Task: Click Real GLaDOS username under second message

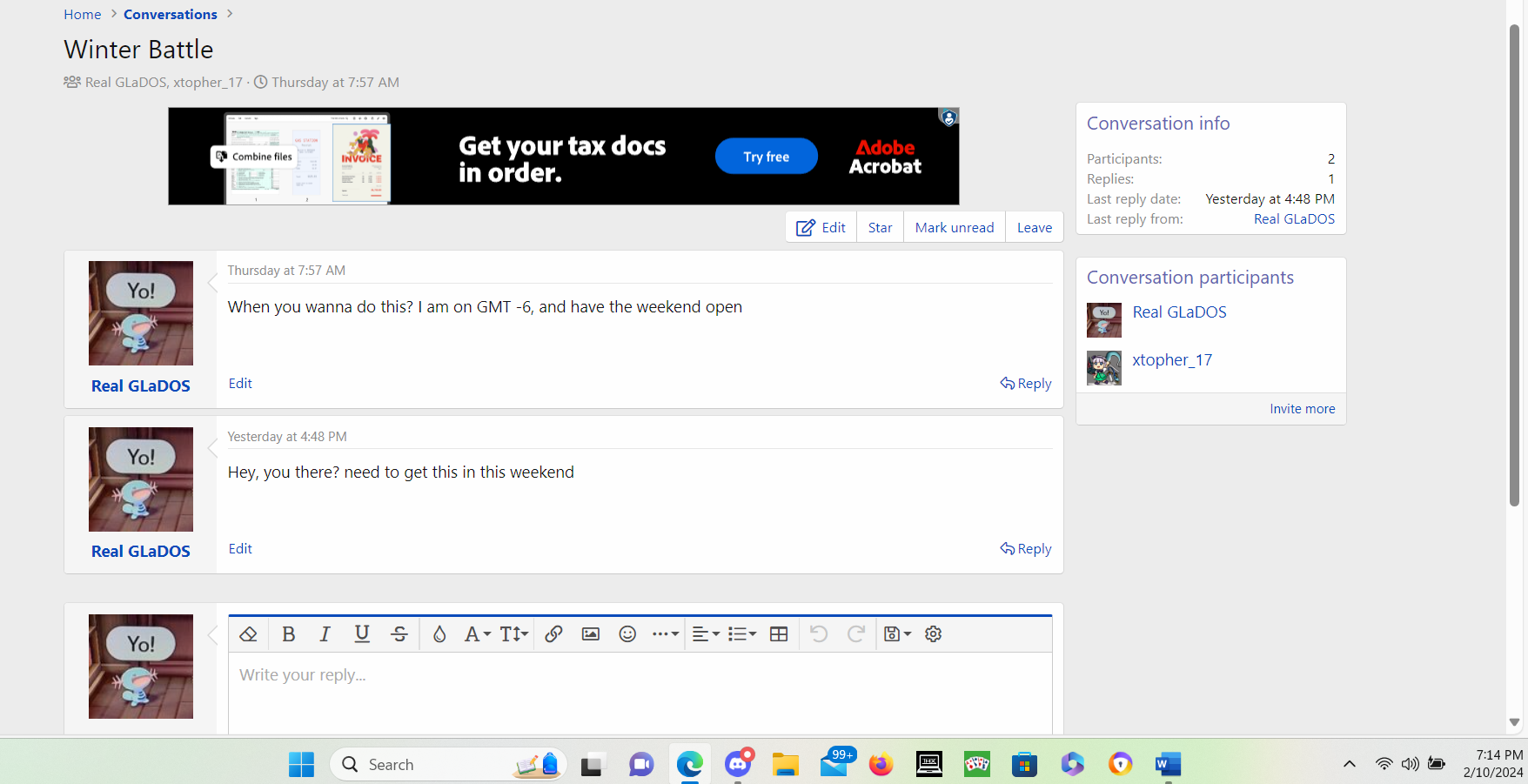Action: 141,552
